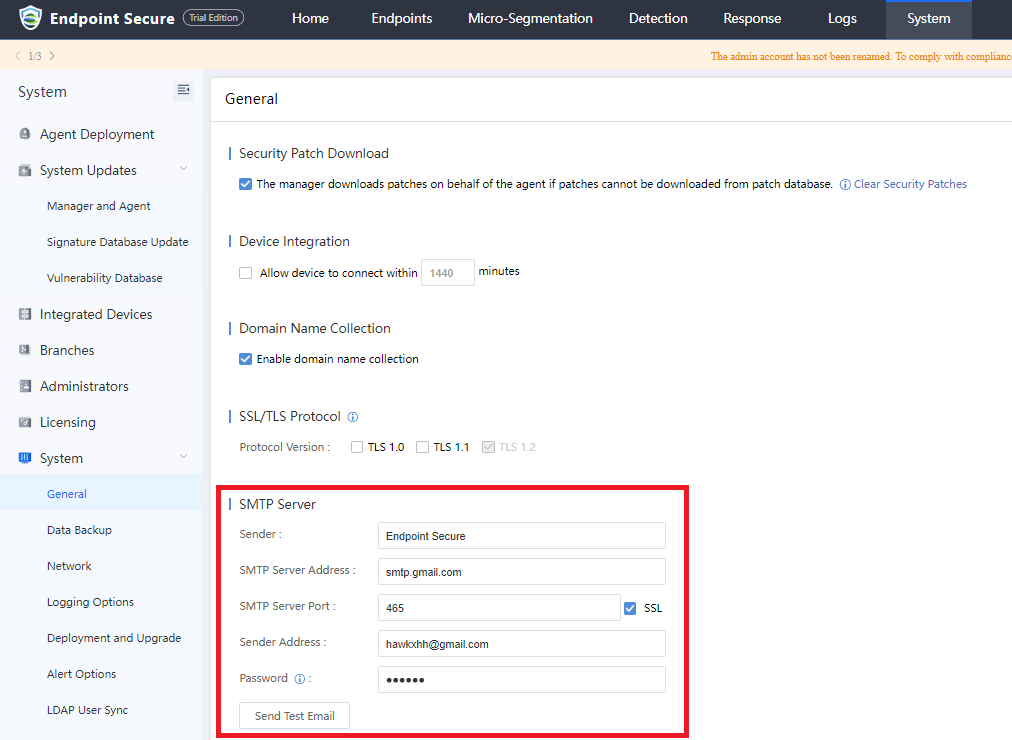Viewport: 1012px width, 740px height.
Task: Collapse System Updates chevron
Action: [183, 169]
